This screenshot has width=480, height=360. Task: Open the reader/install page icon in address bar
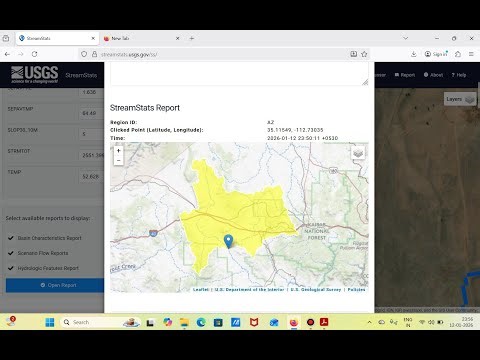tap(354, 54)
